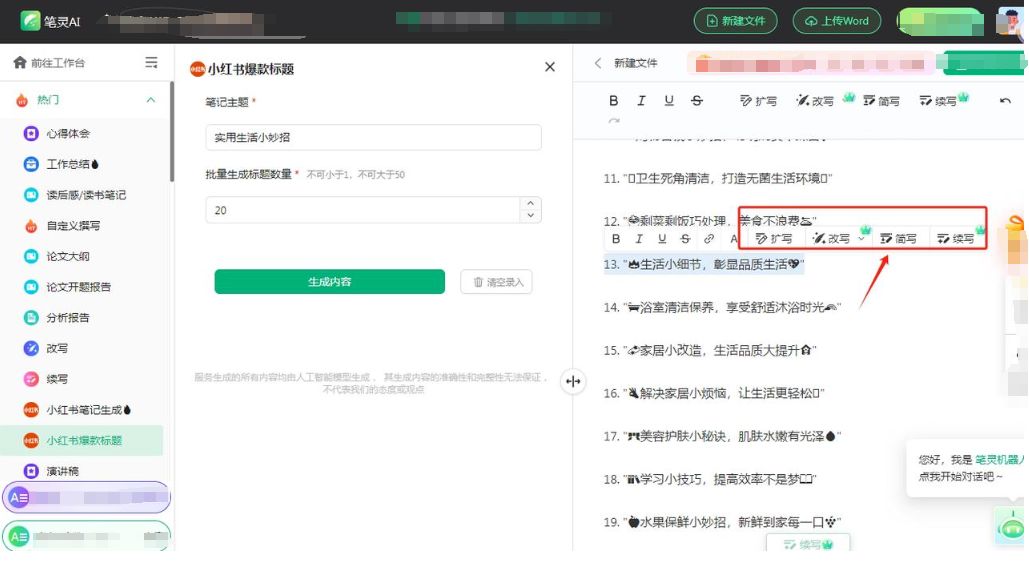Click the green 生成内容 button

(x=329, y=282)
